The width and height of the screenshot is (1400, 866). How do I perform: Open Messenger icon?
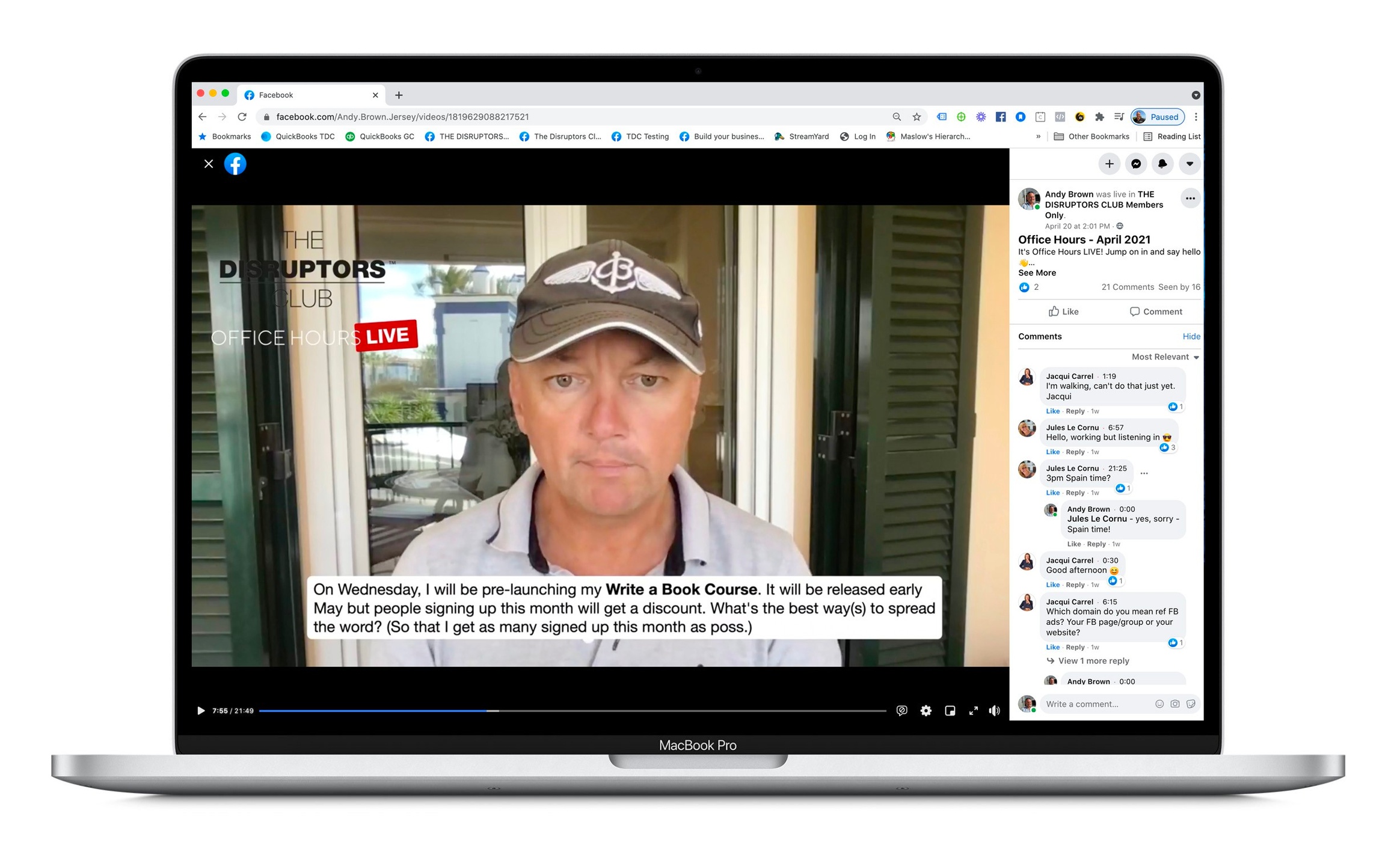click(x=1135, y=164)
